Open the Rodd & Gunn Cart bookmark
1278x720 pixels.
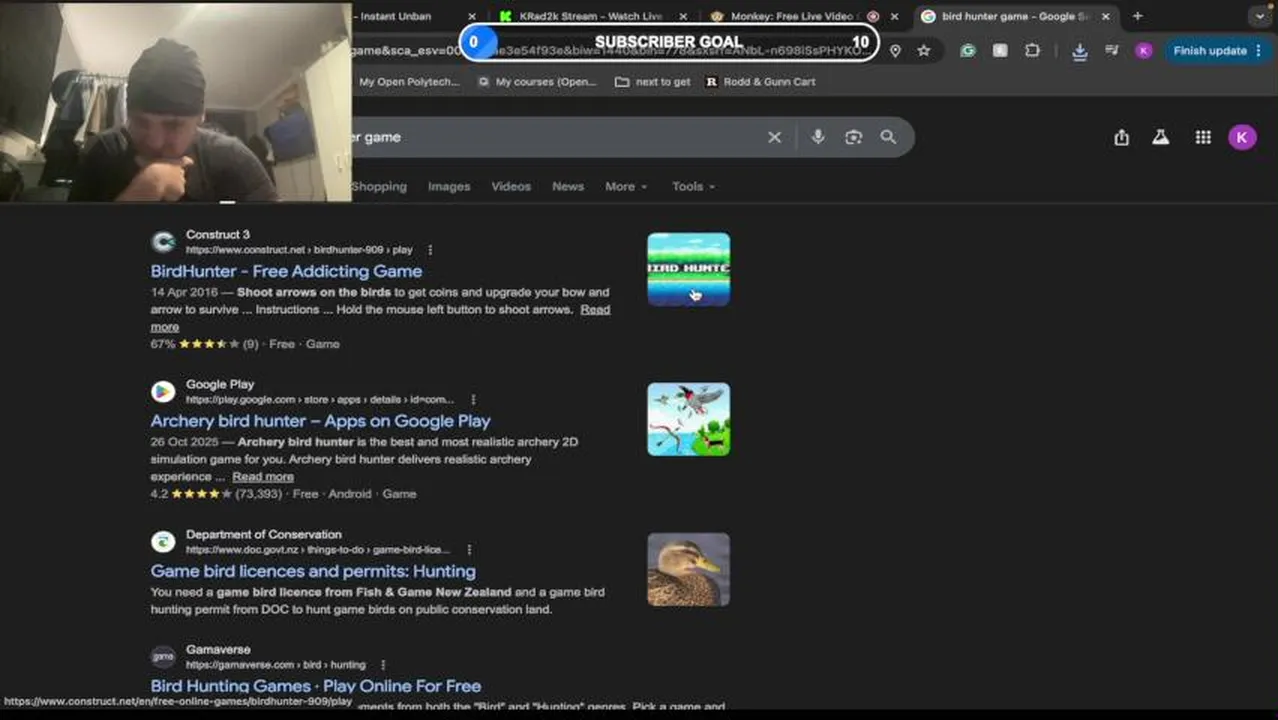pyautogui.click(x=760, y=82)
